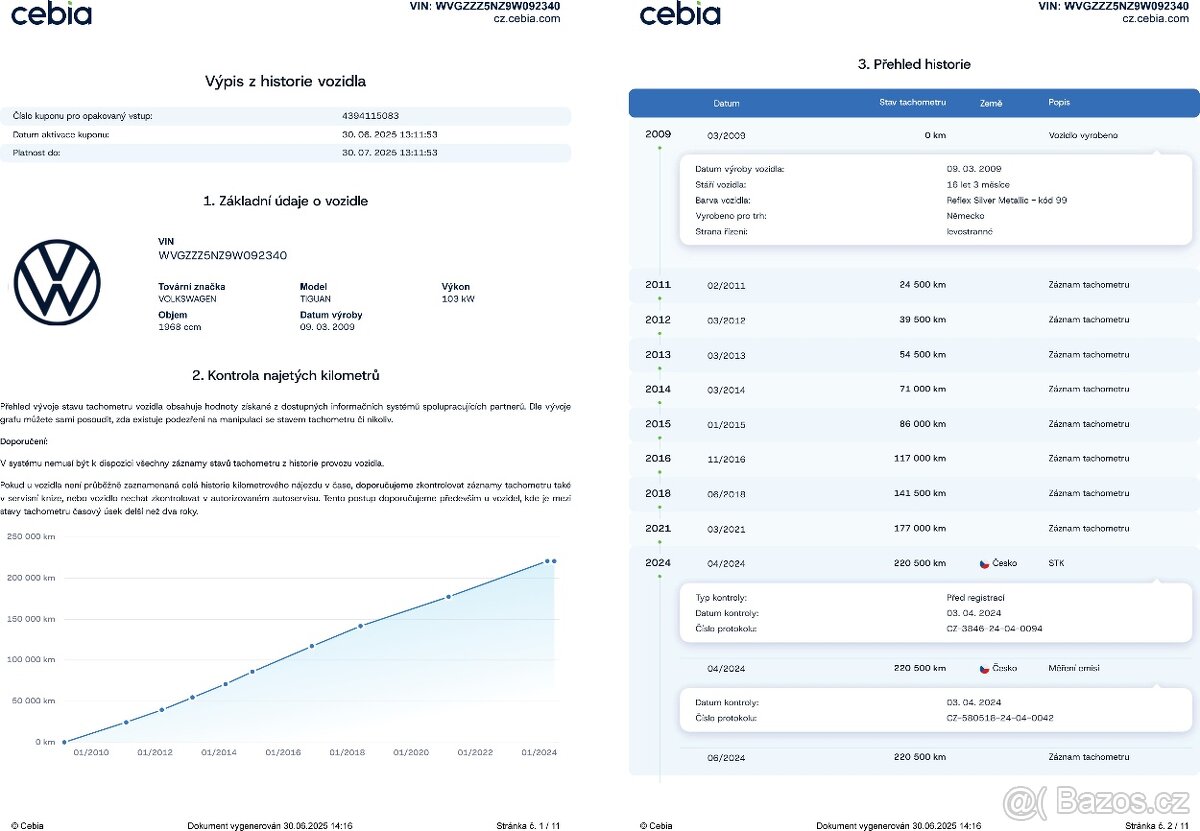Click the cebia logo above Přehled historie
Viewport: 1200px width, 831px height.
(x=680, y=14)
